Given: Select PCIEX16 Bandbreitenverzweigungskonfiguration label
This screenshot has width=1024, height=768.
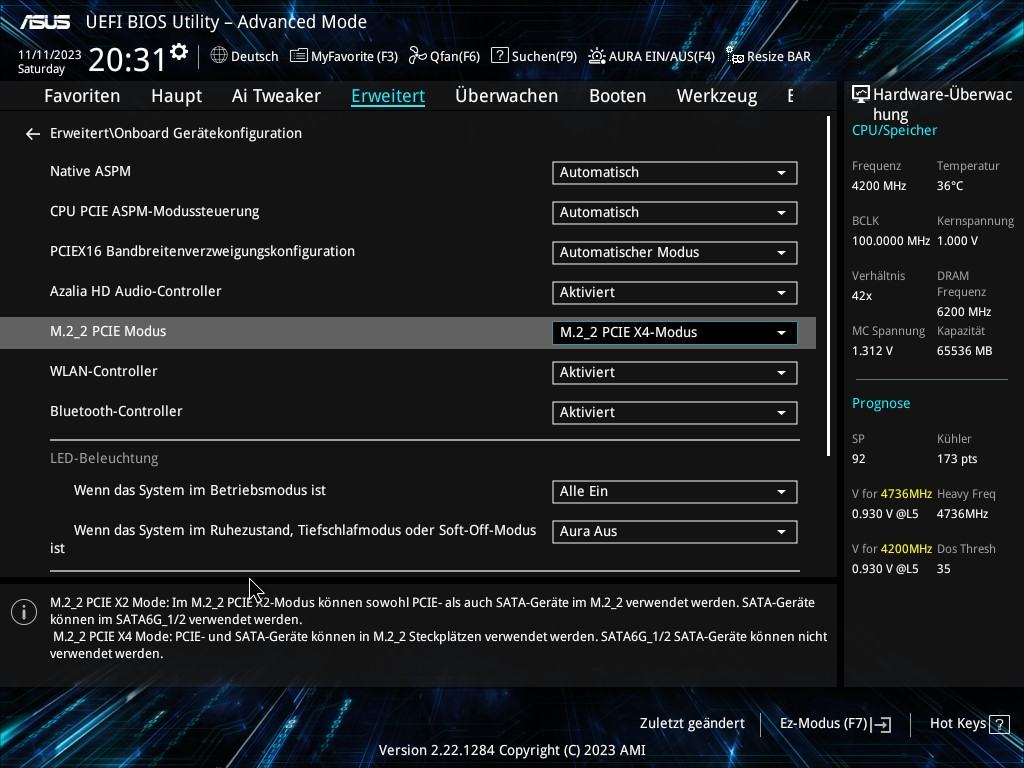Looking at the screenshot, I should [x=202, y=251].
